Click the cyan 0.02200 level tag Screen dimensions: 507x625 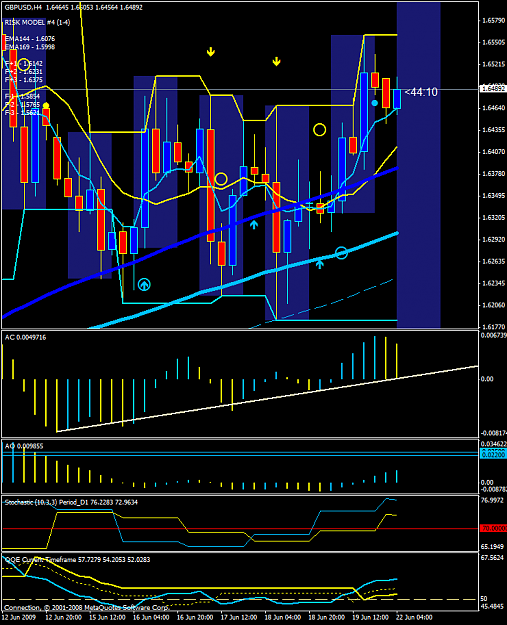coord(493,454)
